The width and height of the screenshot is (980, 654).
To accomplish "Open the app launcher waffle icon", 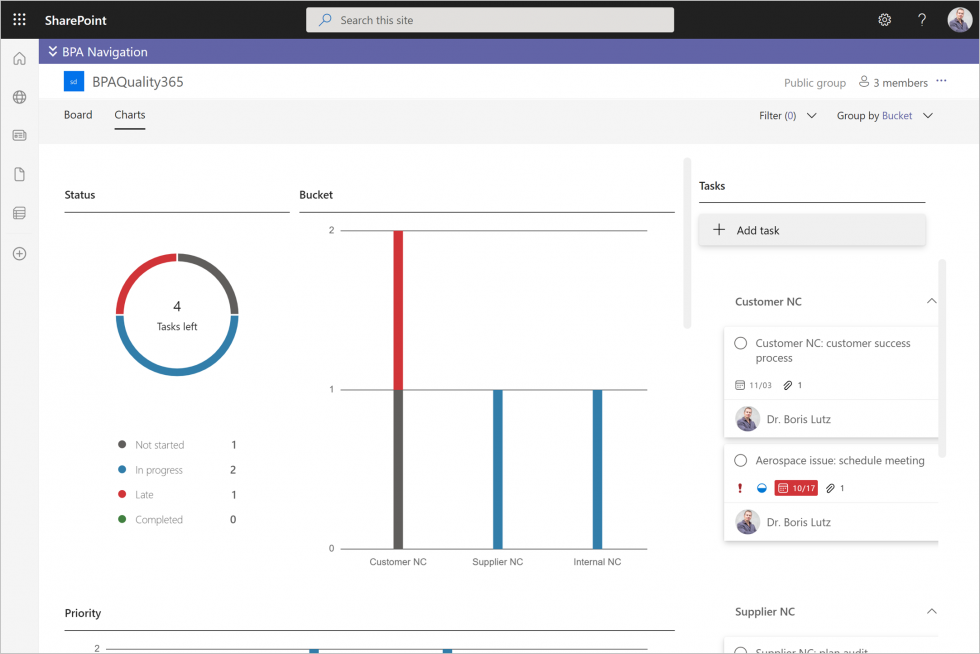I will 18,20.
